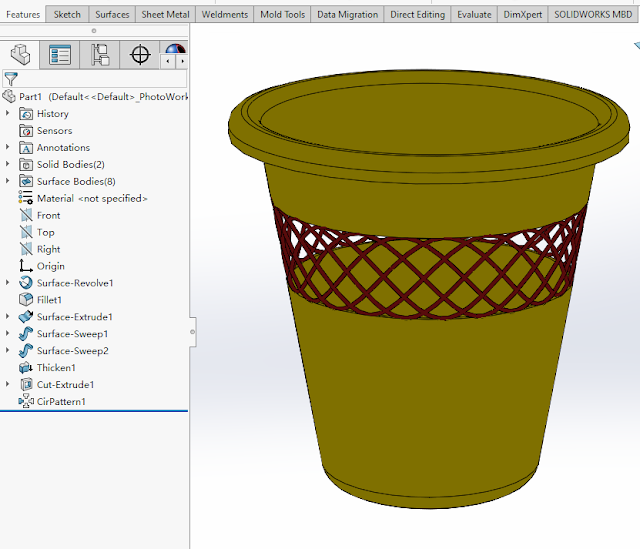Expand the History folder

(x=8, y=114)
